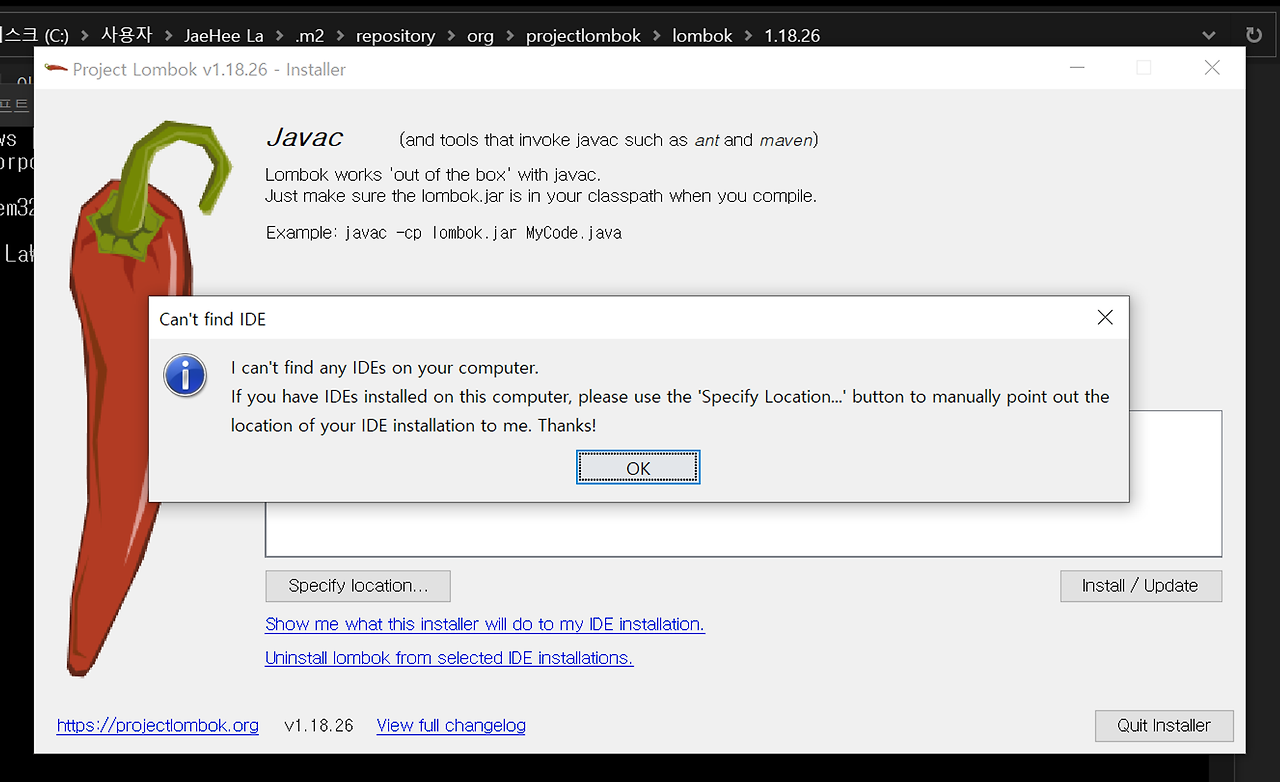Image resolution: width=1280 pixels, height=782 pixels.
Task: Select 'org' in Explorer address breadcrumb
Action: (480, 35)
